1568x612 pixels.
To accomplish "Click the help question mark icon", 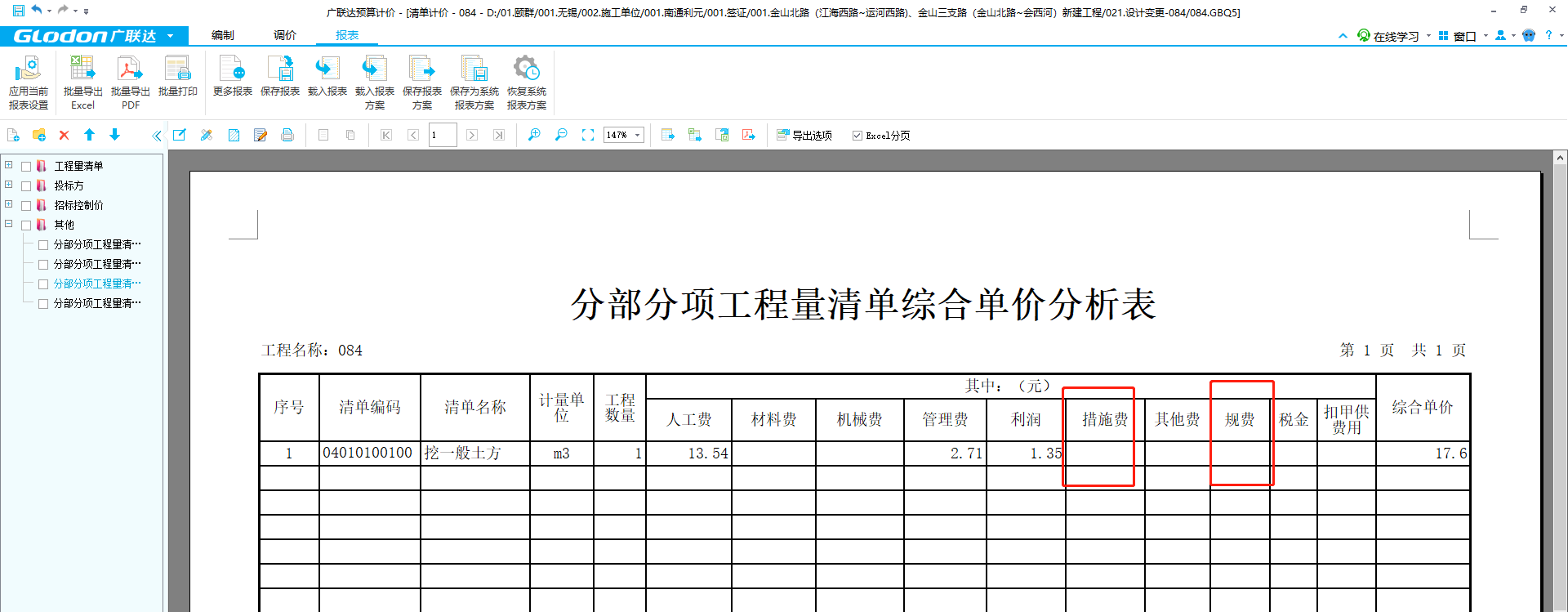I will (1548, 35).
